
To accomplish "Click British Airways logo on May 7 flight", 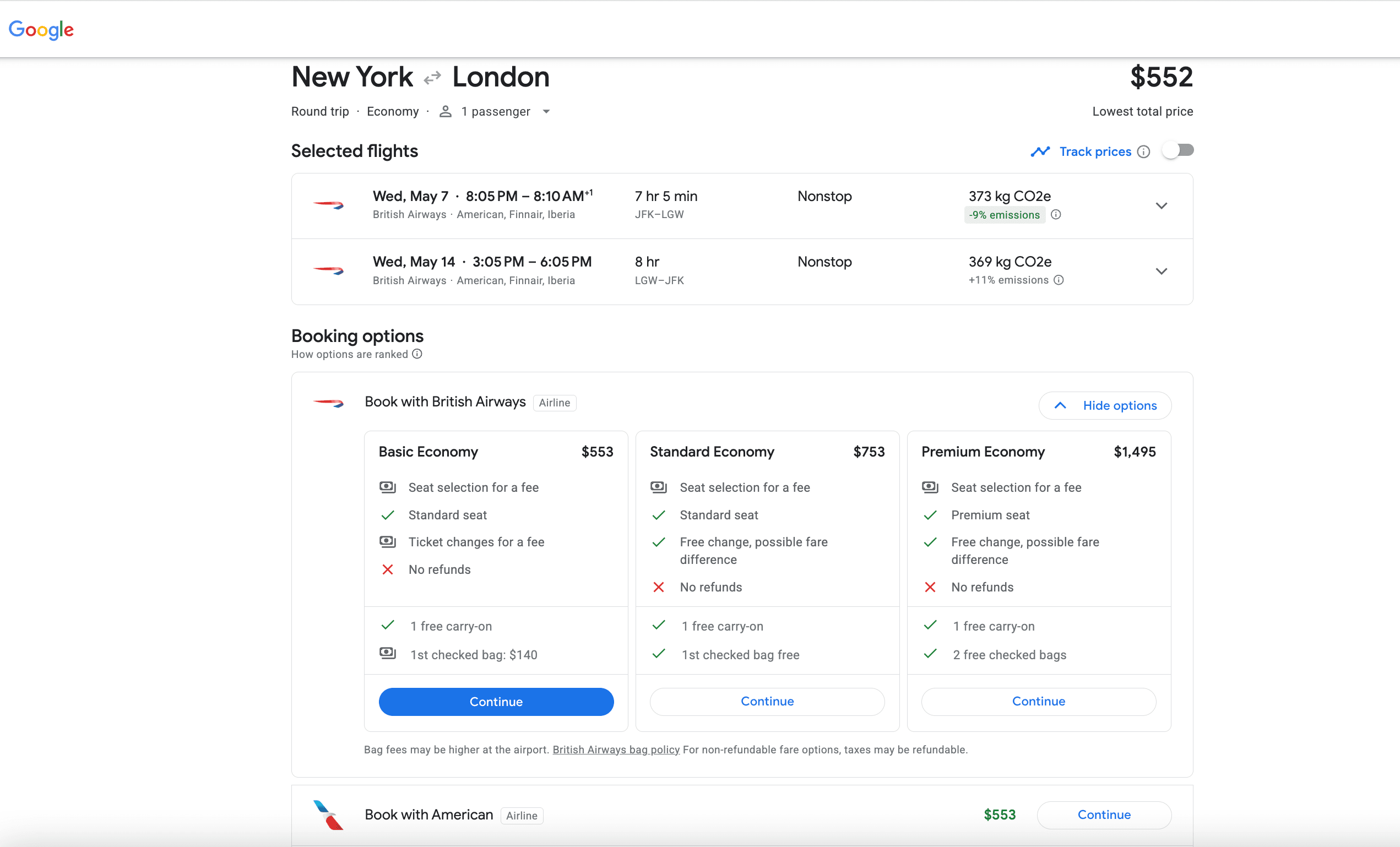I will (328, 204).
